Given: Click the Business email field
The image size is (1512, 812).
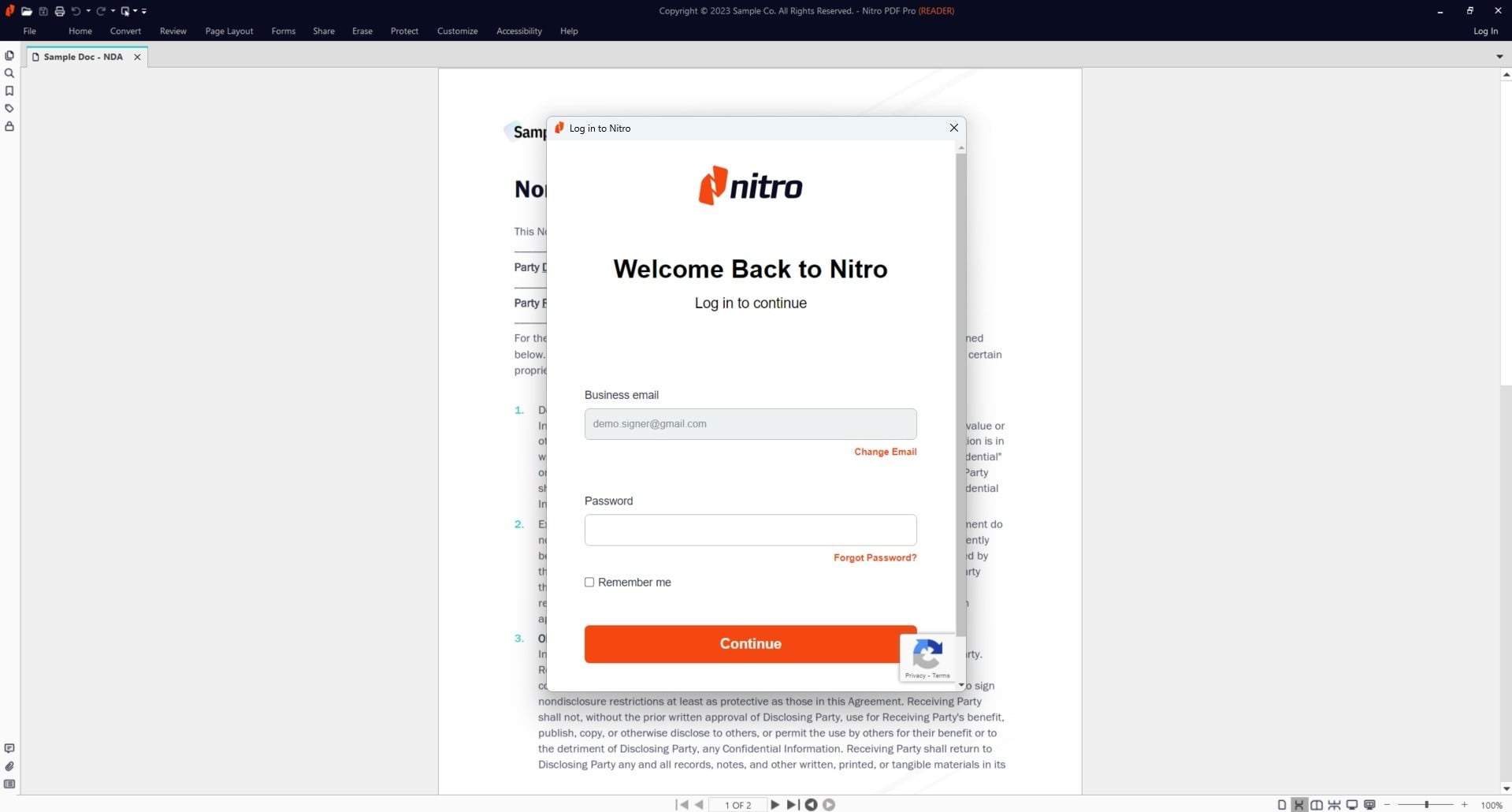Looking at the screenshot, I should tap(750, 424).
